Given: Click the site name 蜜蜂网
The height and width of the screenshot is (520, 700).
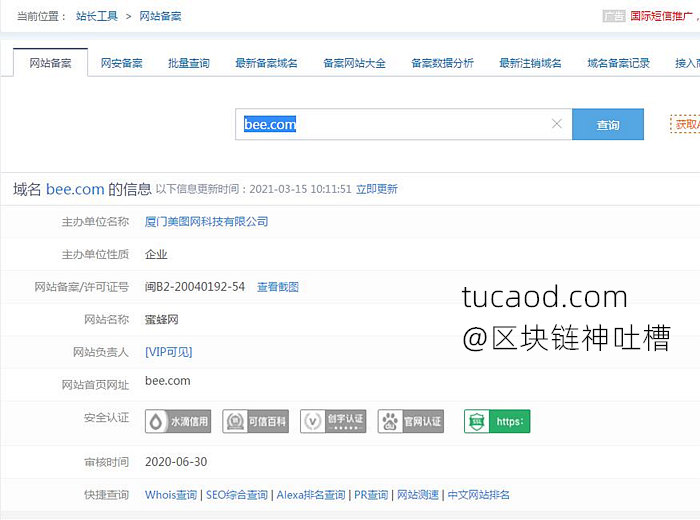Looking at the screenshot, I should pos(162,319).
